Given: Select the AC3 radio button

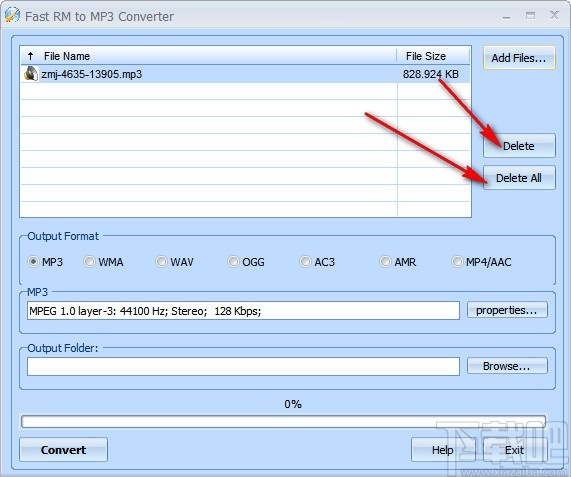Looking at the screenshot, I should coord(305,261).
